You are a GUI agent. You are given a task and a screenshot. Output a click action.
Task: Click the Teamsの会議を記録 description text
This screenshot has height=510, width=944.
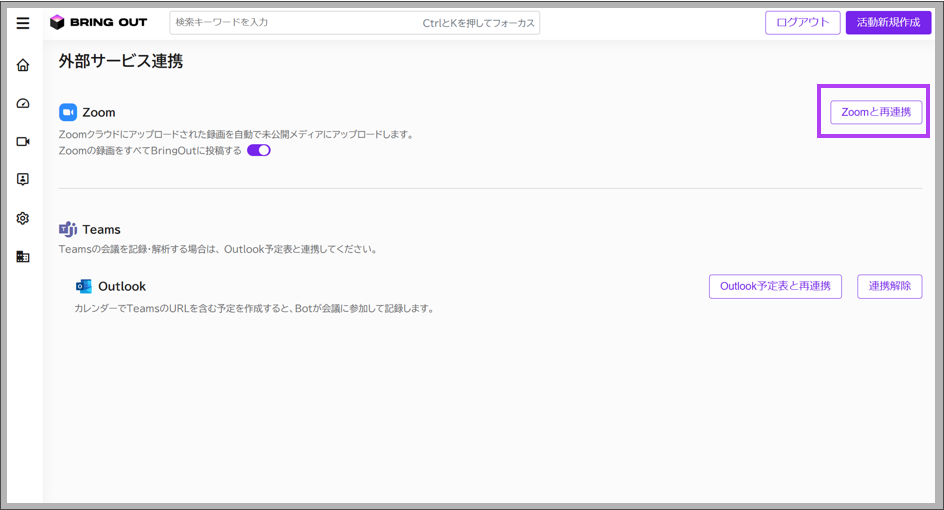(x=218, y=249)
